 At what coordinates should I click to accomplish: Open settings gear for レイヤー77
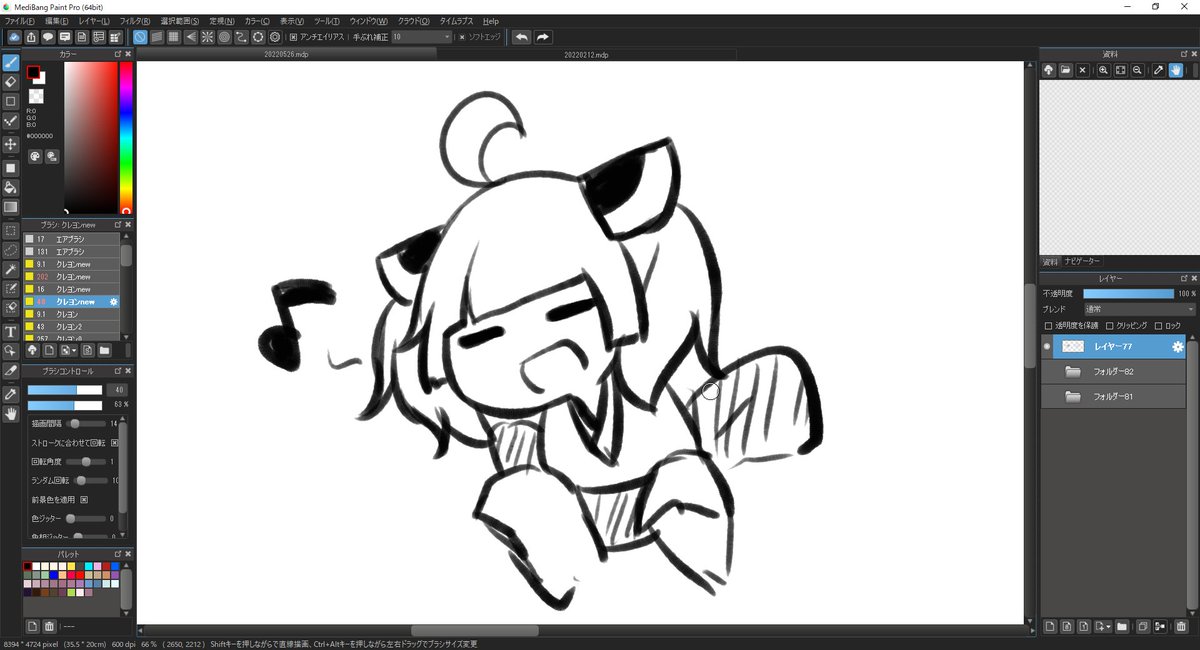pos(1177,346)
